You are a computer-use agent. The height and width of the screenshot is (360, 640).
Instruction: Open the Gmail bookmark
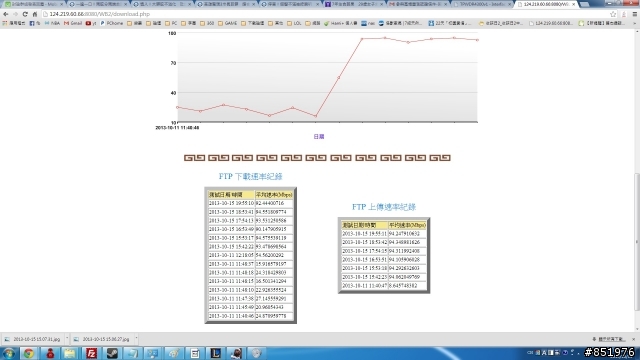coord(73,23)
